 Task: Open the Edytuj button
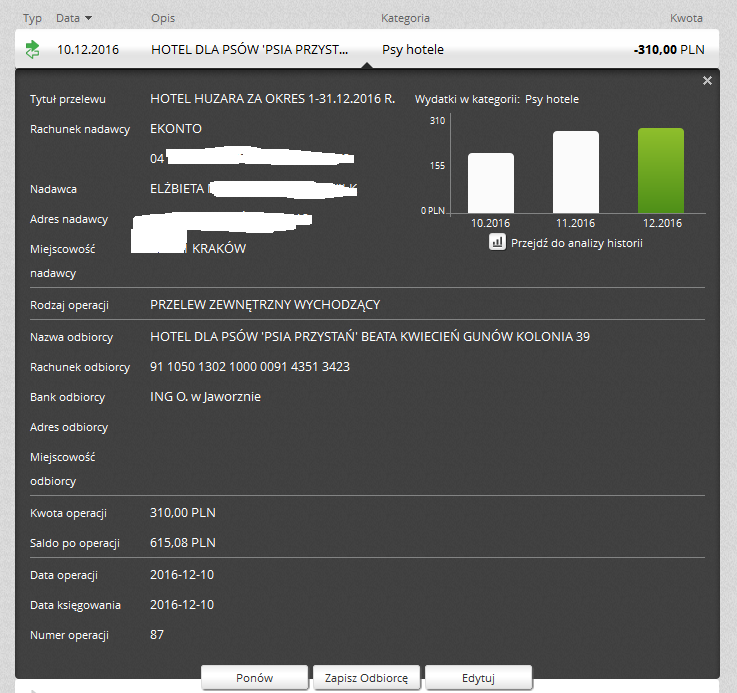478,677
